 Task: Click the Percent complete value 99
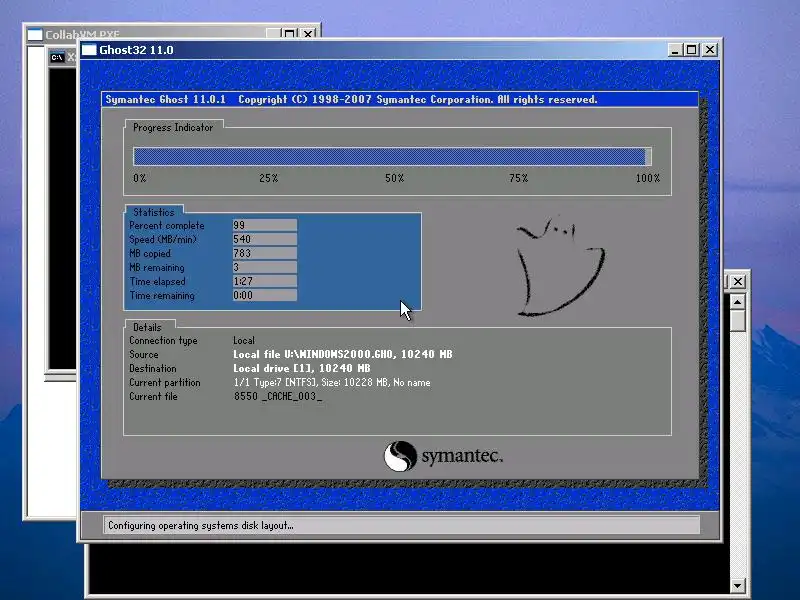(x=264, y=225)
